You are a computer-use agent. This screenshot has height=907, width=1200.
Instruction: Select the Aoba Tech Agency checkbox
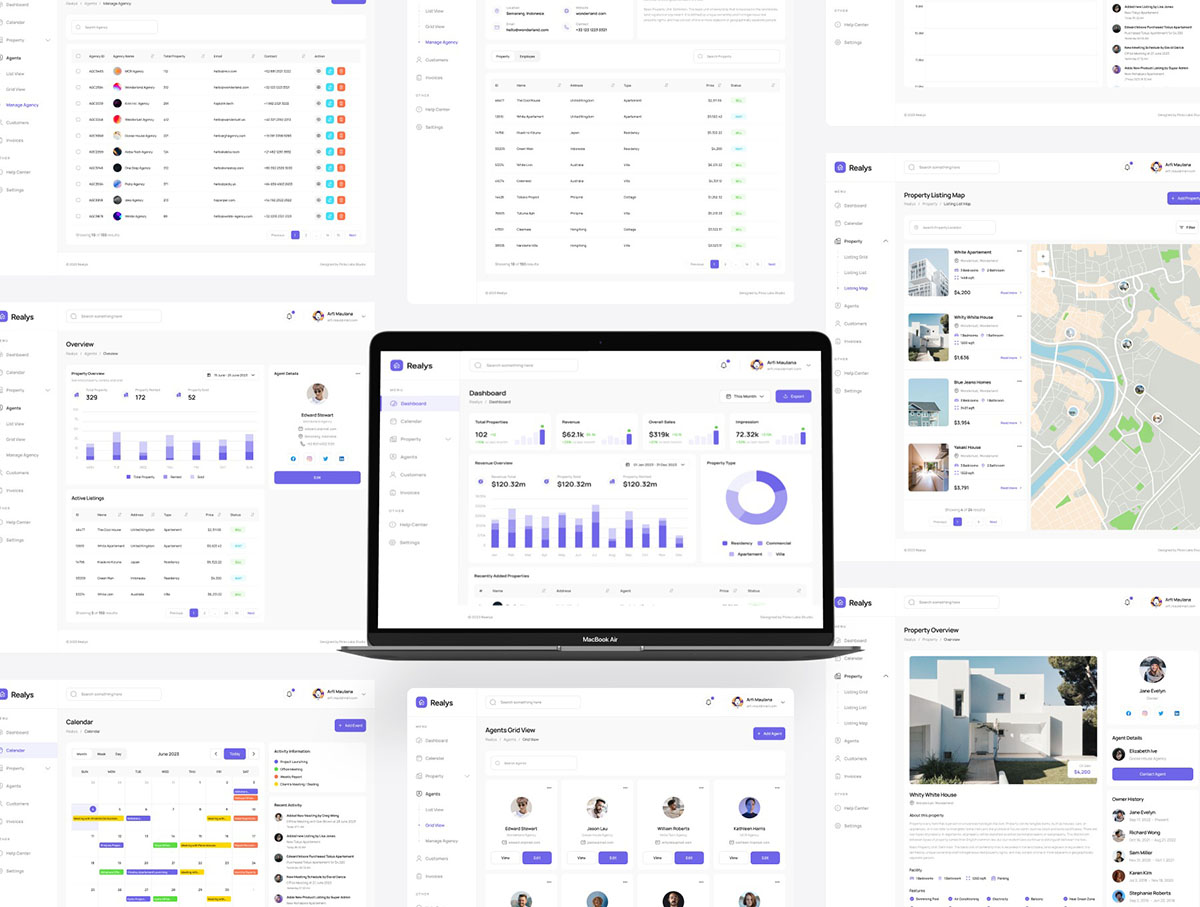(x=78, y=151)
